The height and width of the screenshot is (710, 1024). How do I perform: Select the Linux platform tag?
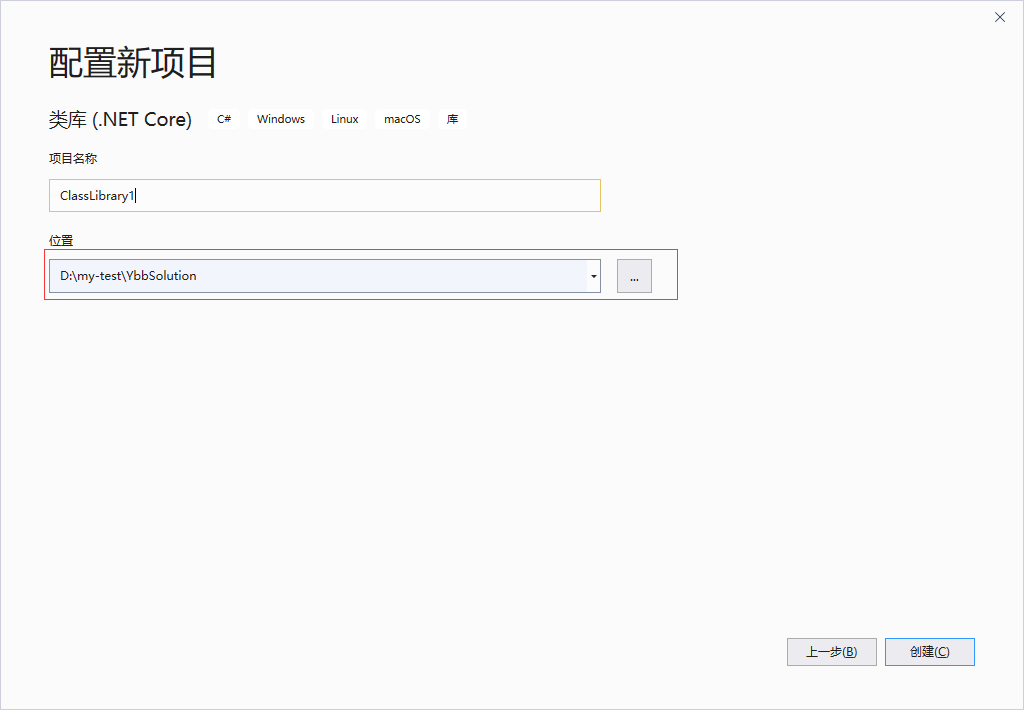coord(344,118)
